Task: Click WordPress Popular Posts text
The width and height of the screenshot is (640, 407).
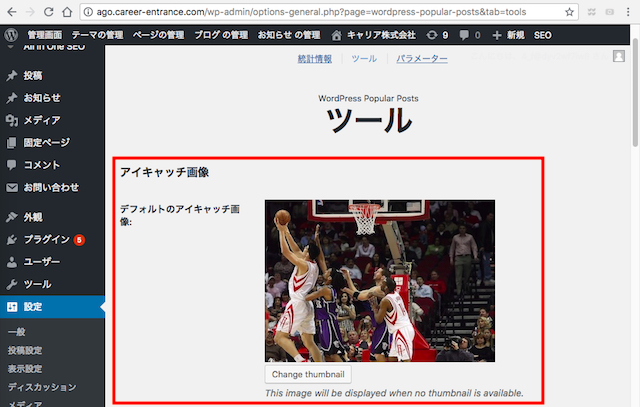Action: pyautogui.click(x=368, y=98)
